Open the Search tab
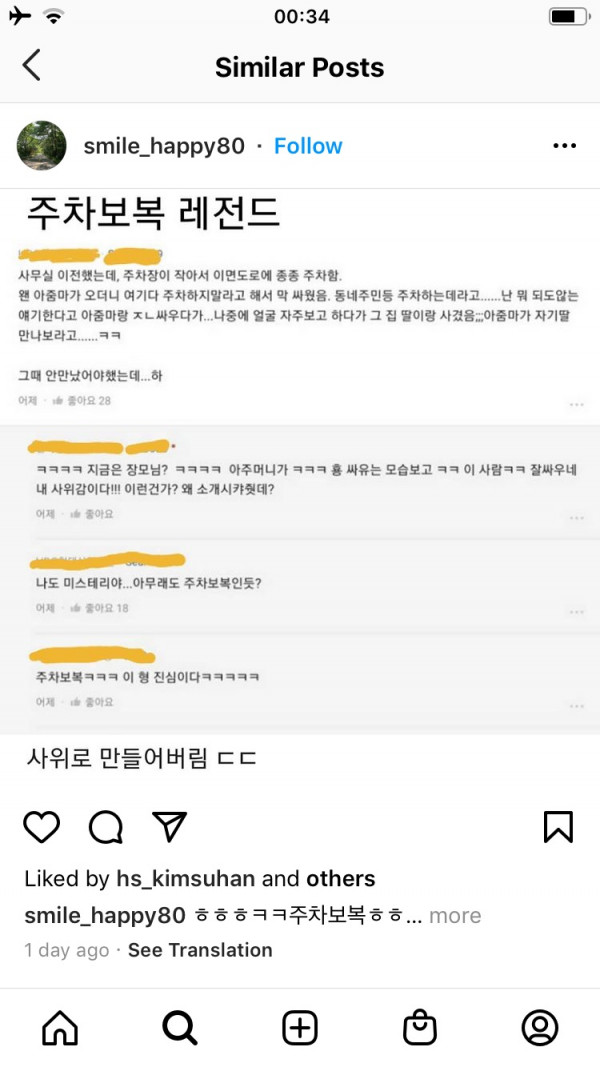600x1067 pixels. tap(180, 1027)
